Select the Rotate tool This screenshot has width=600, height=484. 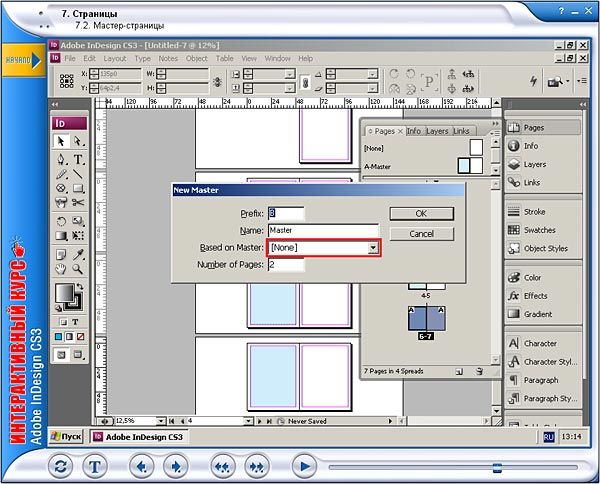(x=61, y=221)
